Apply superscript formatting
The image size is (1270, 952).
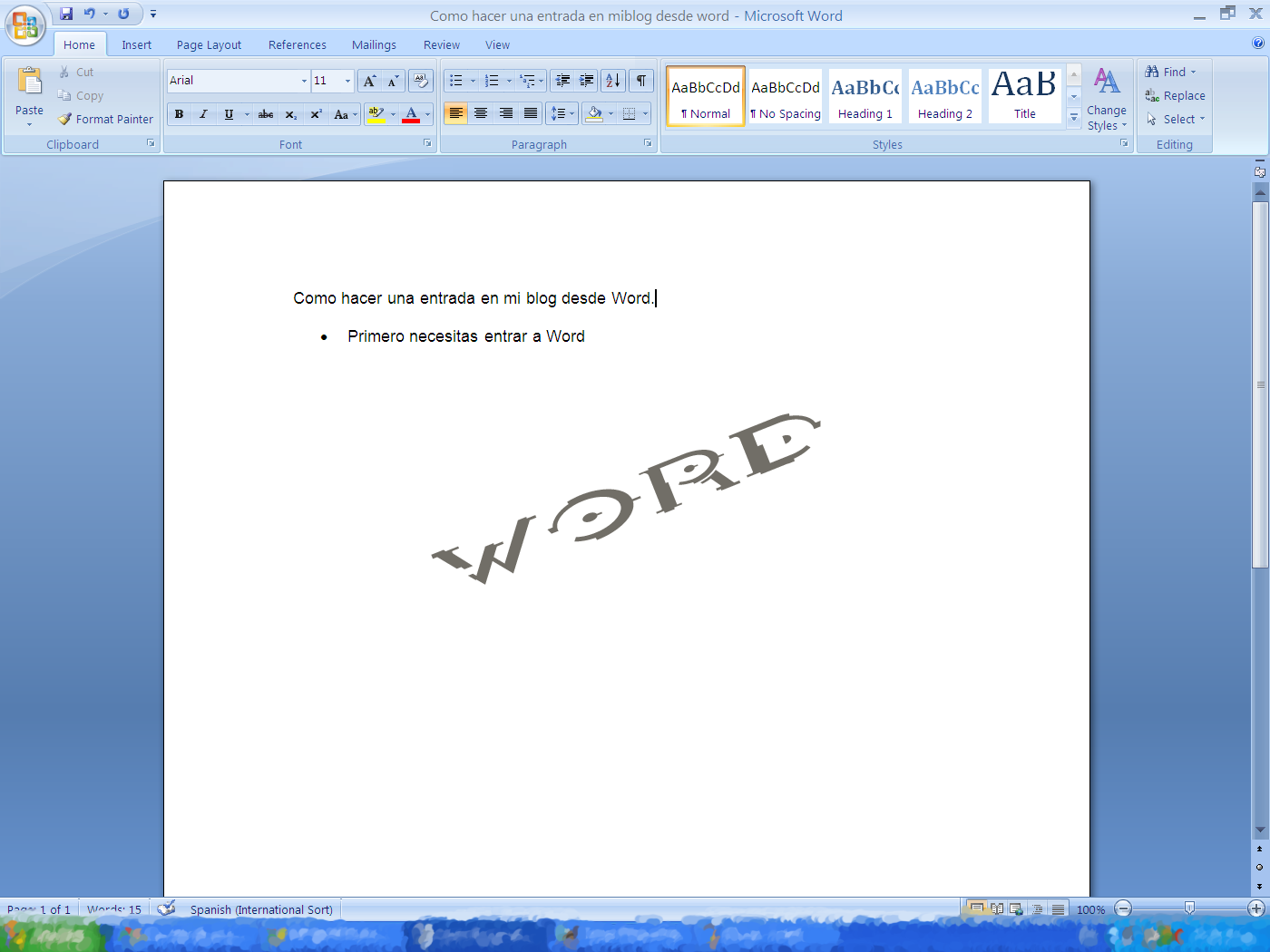click(x=316, y=114)
